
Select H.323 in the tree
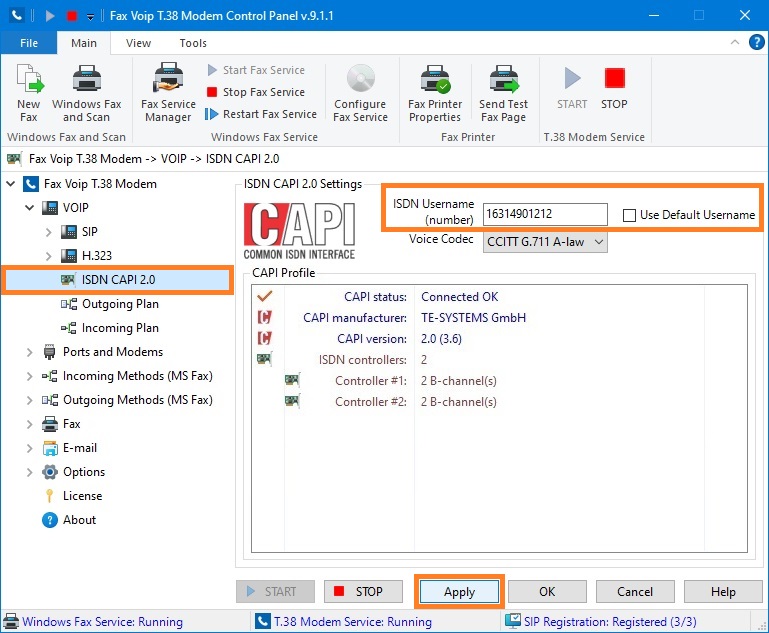click(87, 256)
